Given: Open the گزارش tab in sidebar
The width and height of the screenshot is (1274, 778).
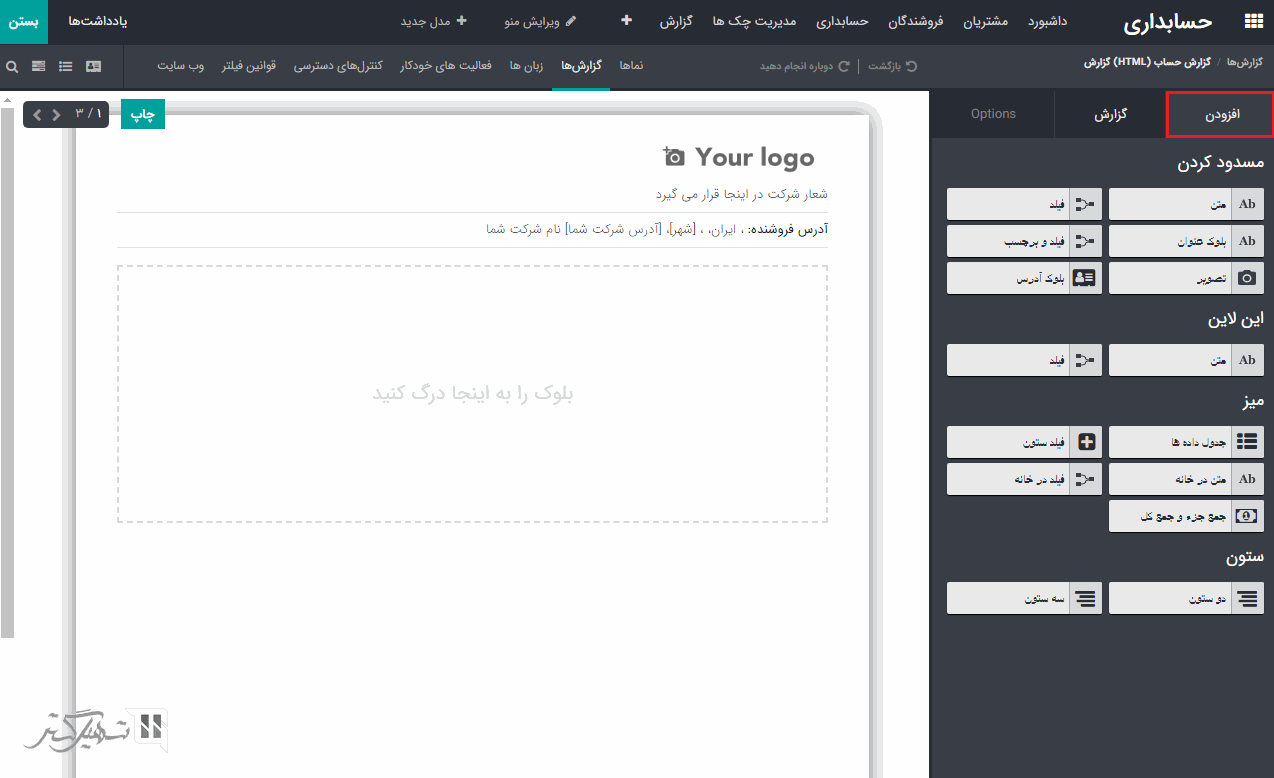Looking at the screenshot, I should click(1110, 114).
